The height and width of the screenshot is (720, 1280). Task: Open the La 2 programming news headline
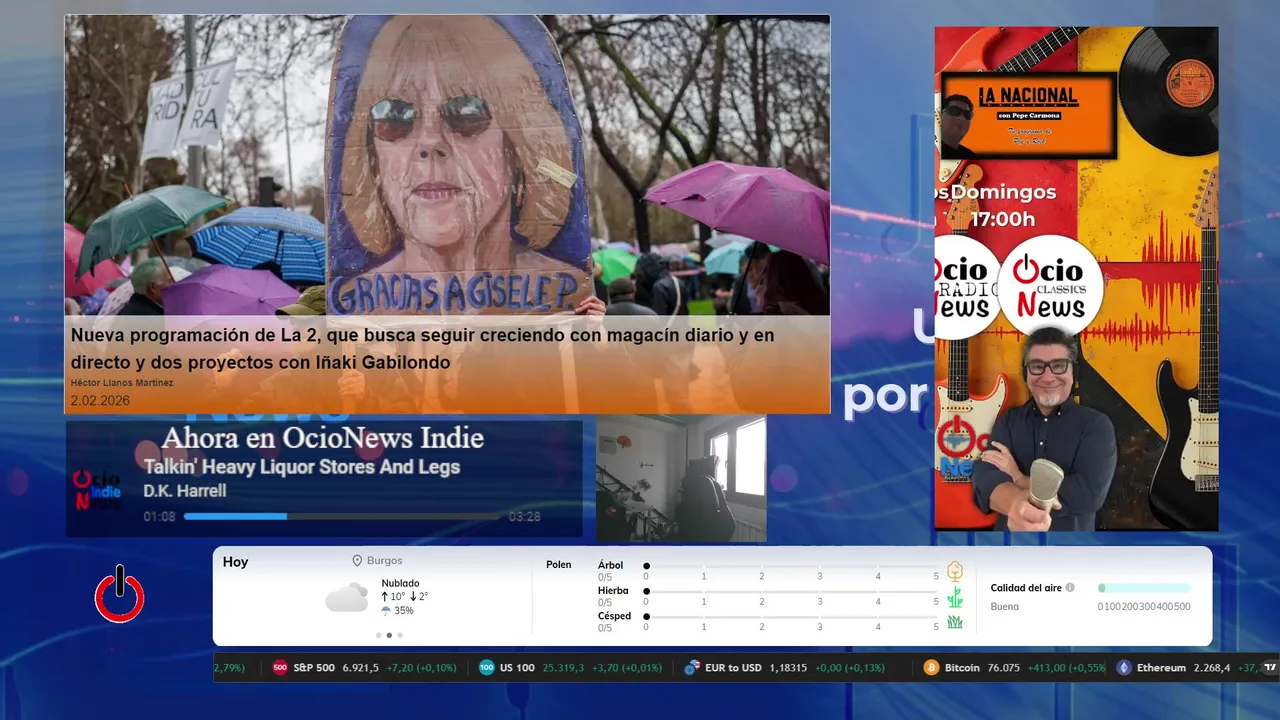[x=422, y=349]
